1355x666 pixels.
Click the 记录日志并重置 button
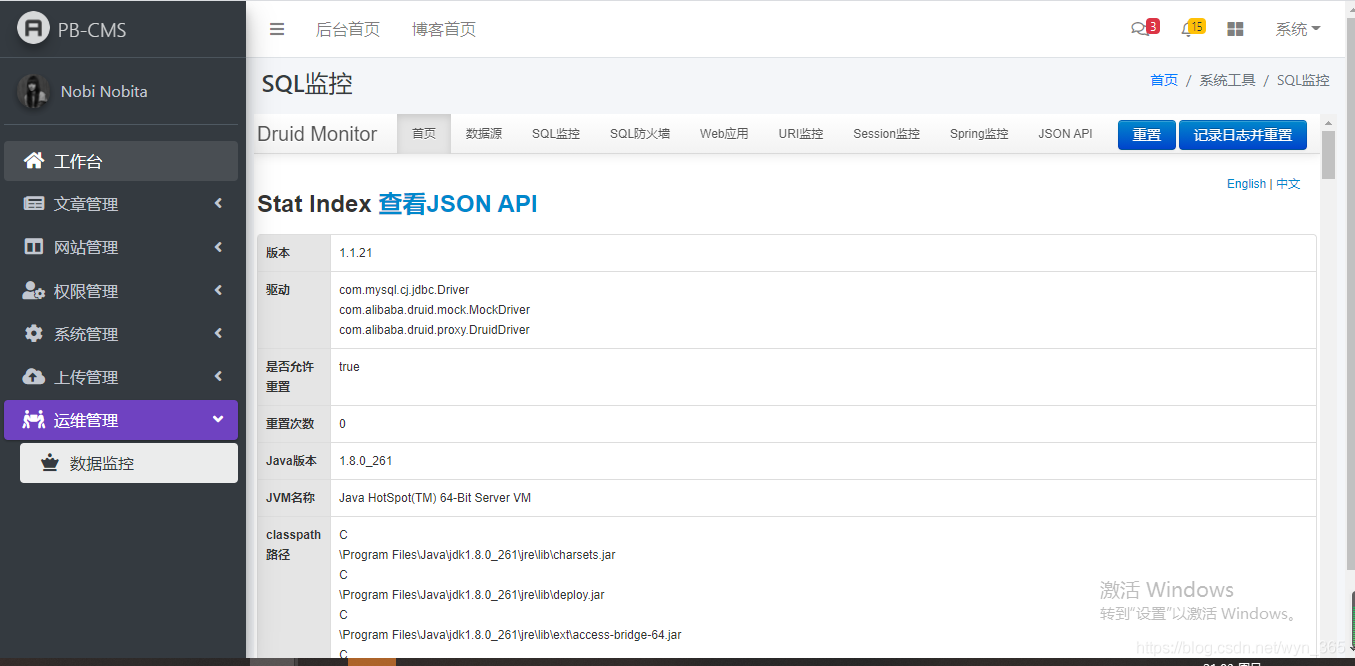point(1242,133)
